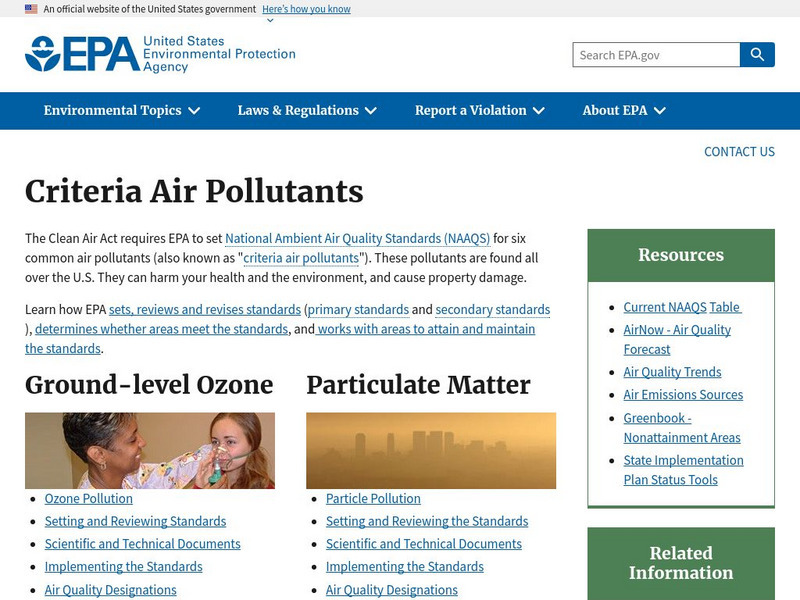Click the Related Information box heading
Viewport: 800px width, 600px height.
coord(681,563)
